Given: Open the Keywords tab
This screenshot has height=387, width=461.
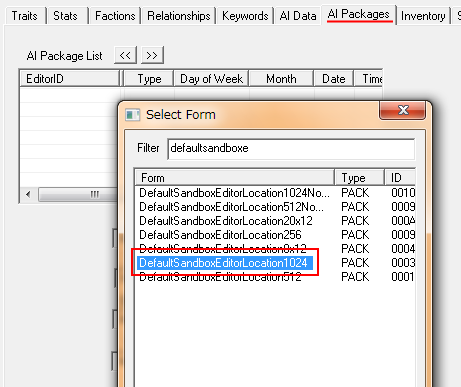Looking at the screenshot, I should point(245,16).
